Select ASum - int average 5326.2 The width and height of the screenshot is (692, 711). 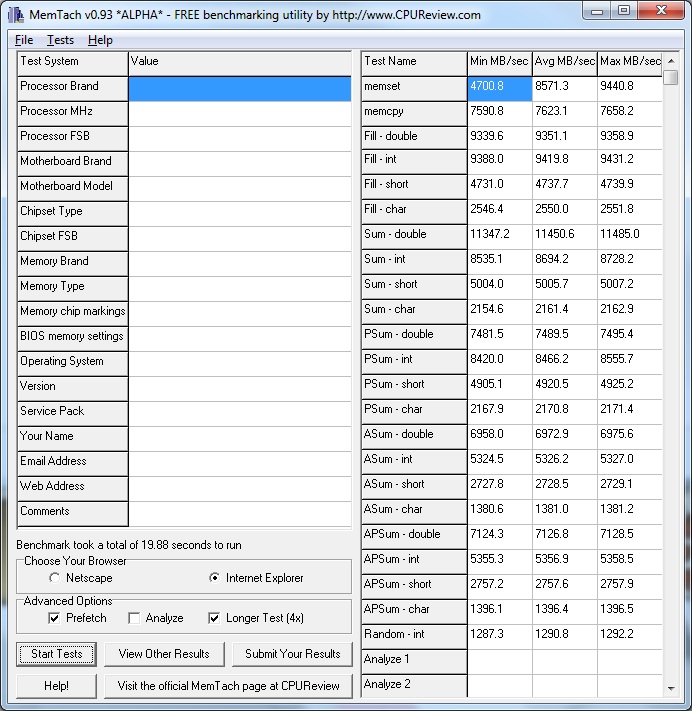565,462
